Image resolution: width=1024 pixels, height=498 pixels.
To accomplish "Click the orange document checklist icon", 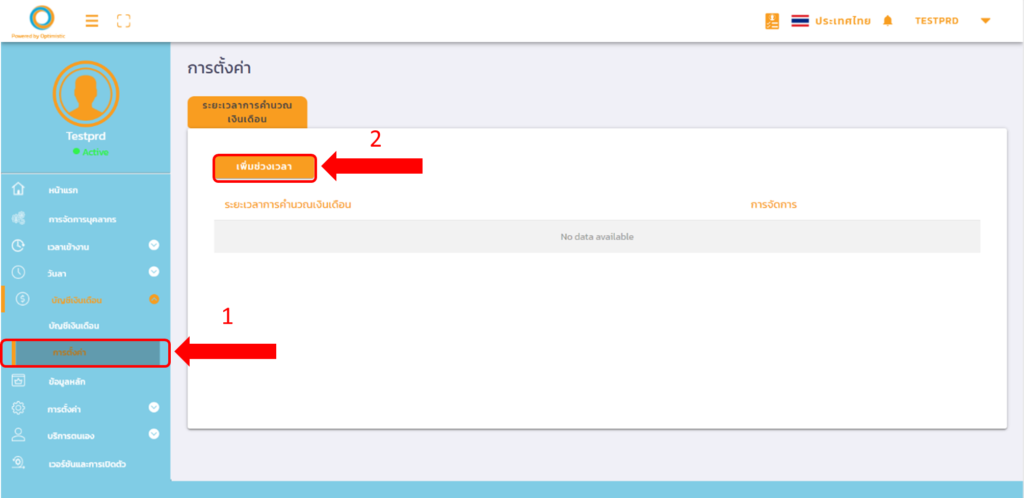I will tap(771, 20).
